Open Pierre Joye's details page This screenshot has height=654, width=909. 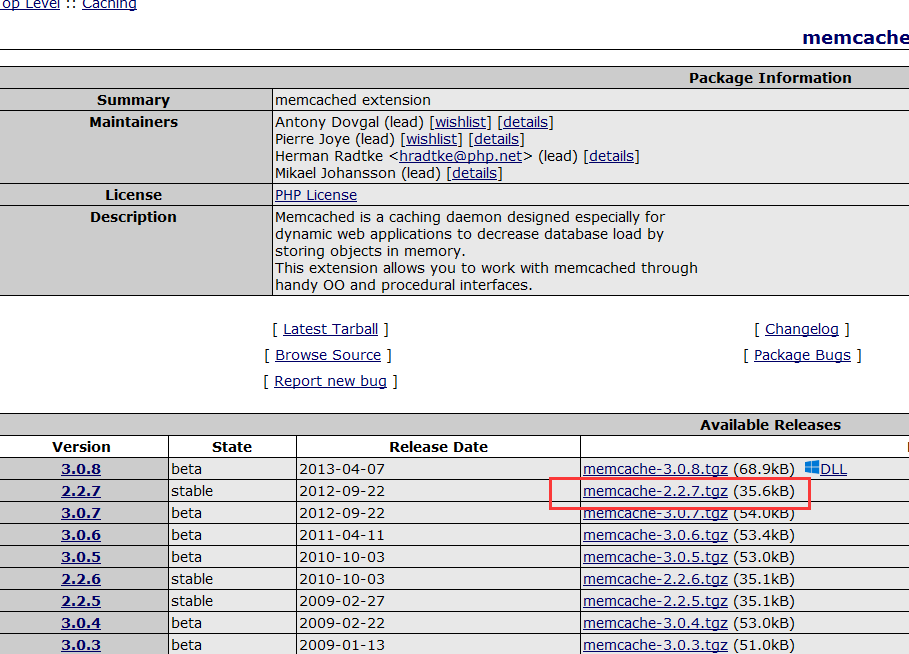496,139
